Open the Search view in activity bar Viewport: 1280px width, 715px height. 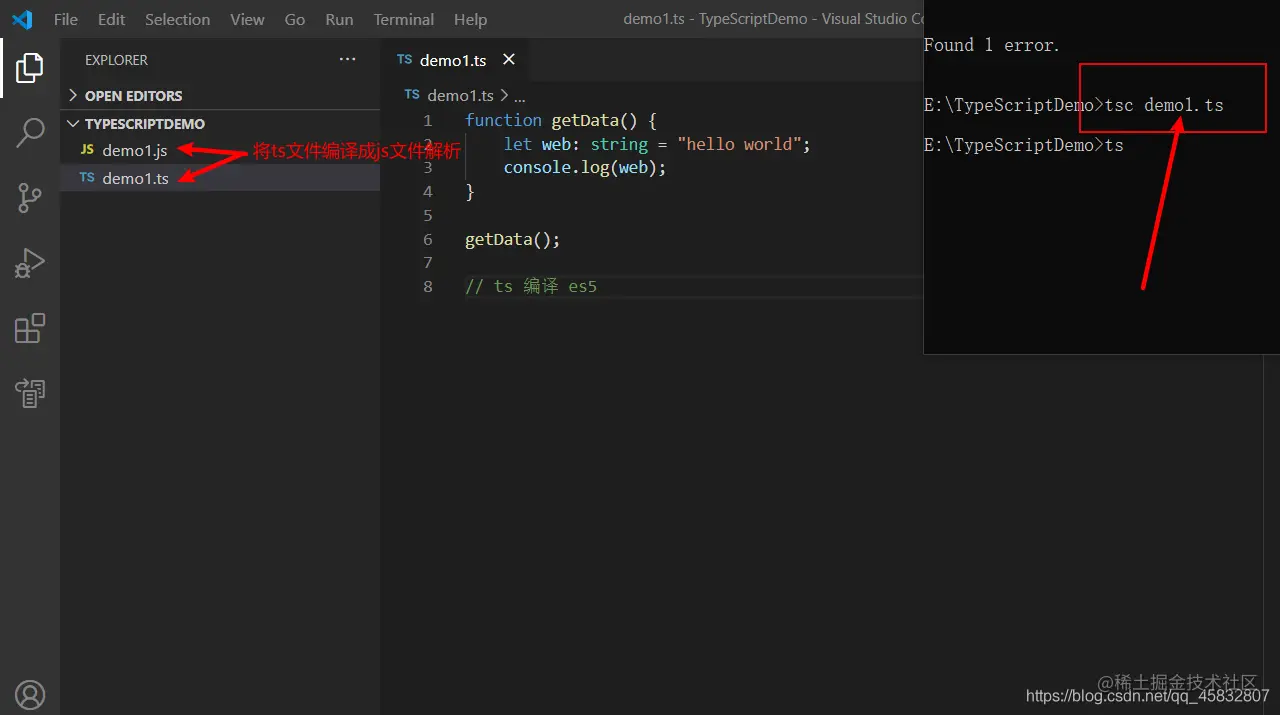pos(30,132)
